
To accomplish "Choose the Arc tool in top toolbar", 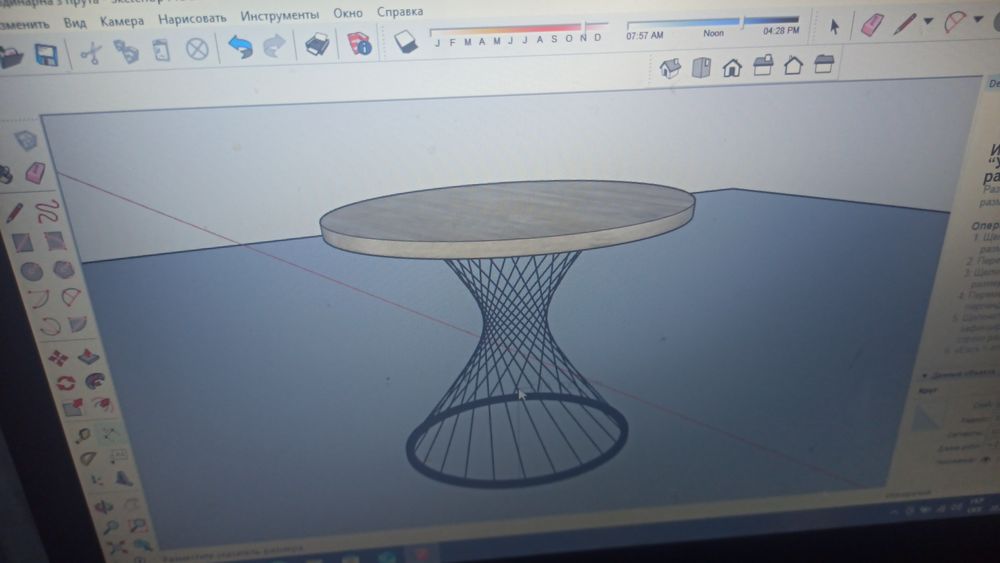I will tap(955, 22).
